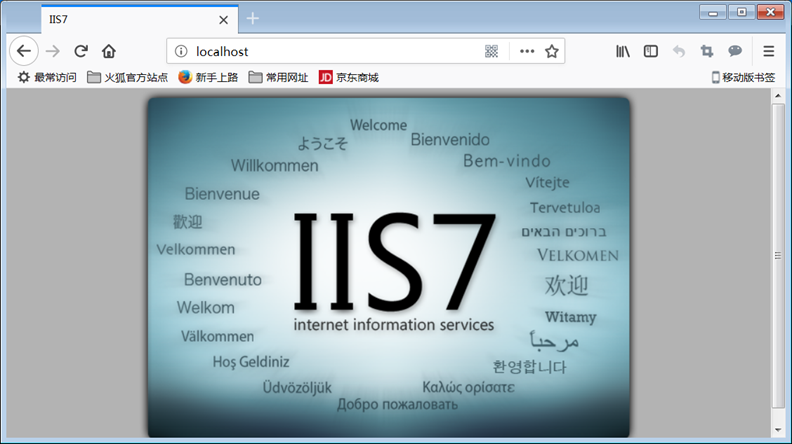Bookmark this page with the star
The image size is (792, 444).
pyautogui.click(x=552, y=51)
